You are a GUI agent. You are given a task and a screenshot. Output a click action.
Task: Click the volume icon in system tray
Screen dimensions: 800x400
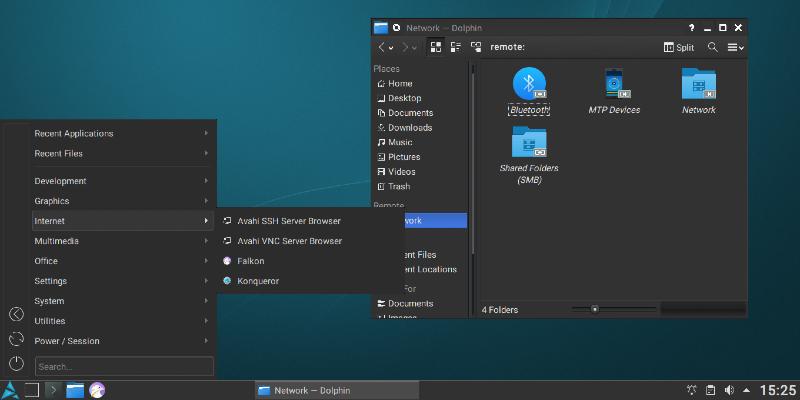pyautogui.click(x=728, y=390)
